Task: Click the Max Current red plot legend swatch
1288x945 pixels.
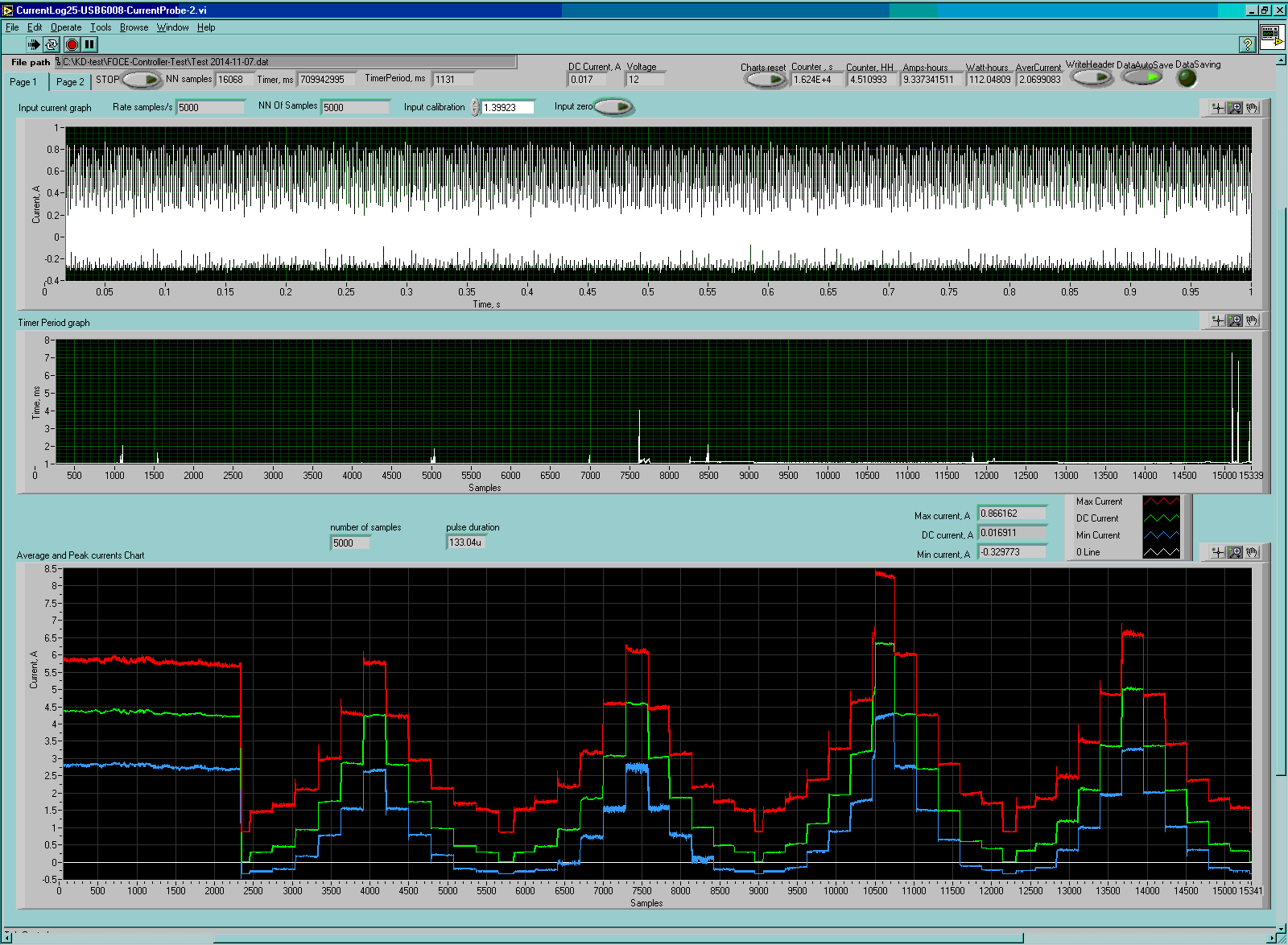Action: (1161, 501)
